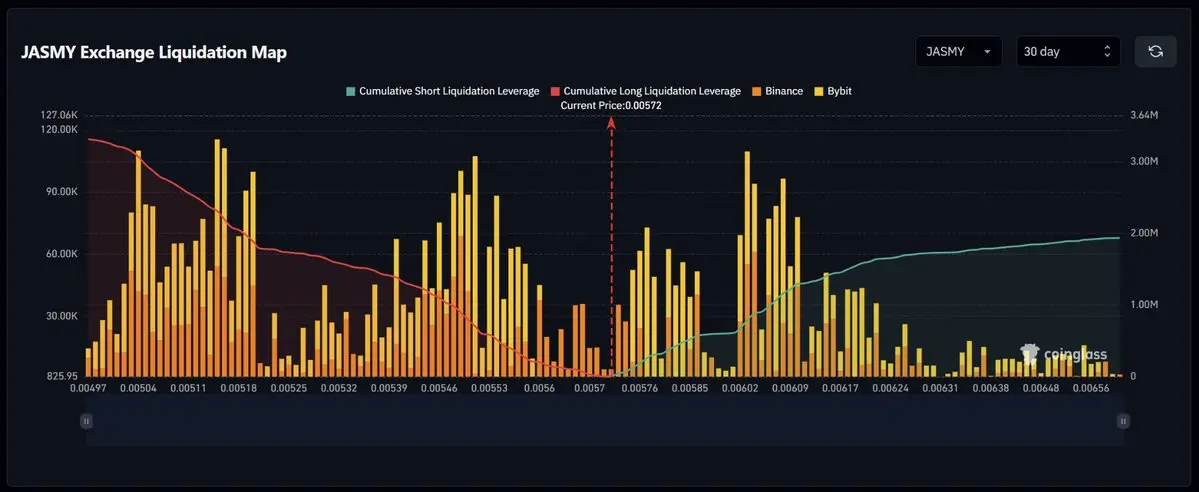The image size is (1199, 492).
Task: Click the orange Binance legend swatch
Action: [x=755, y=91]
